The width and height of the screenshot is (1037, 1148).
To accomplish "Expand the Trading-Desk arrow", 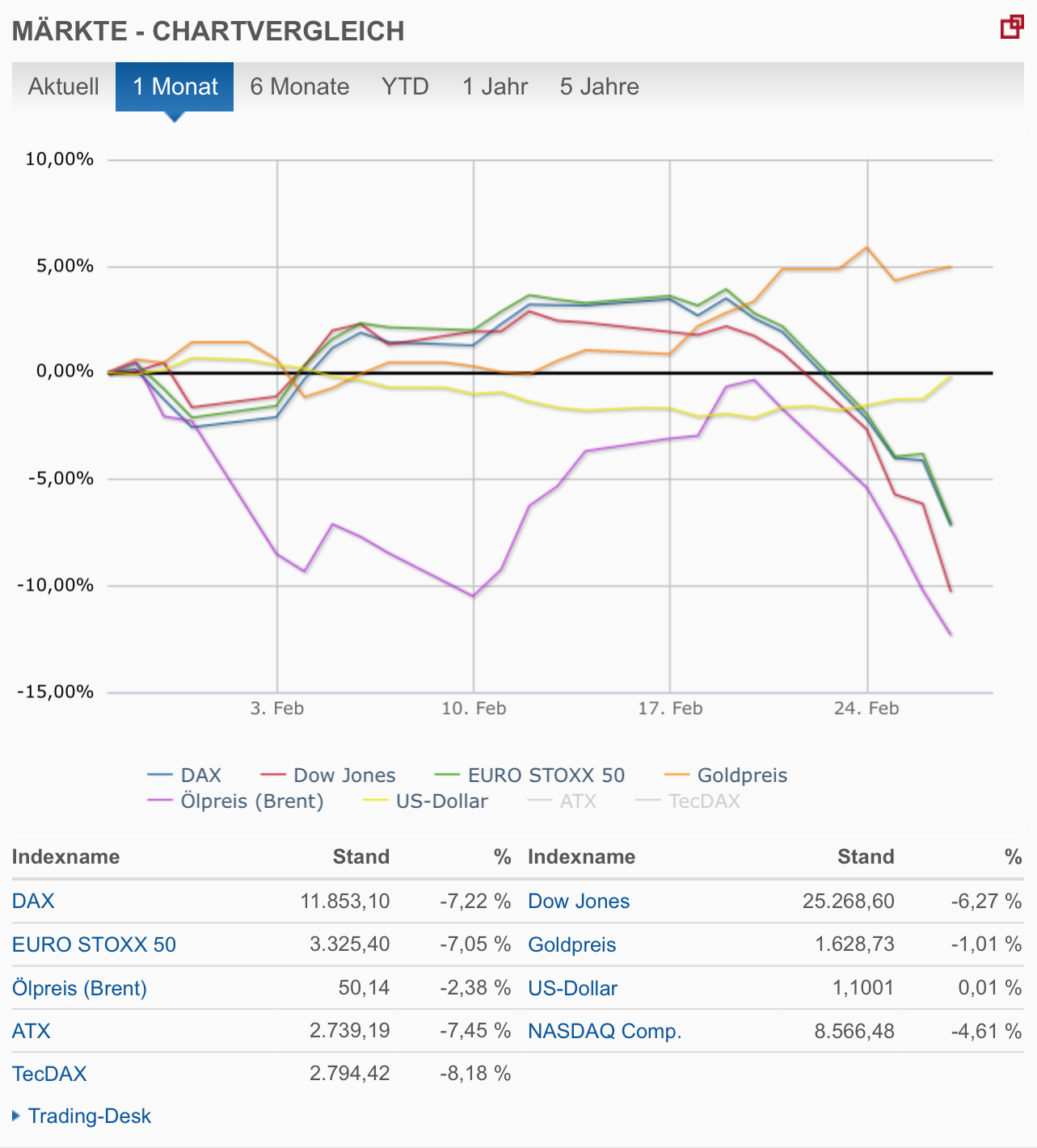I will point(16,1116).
